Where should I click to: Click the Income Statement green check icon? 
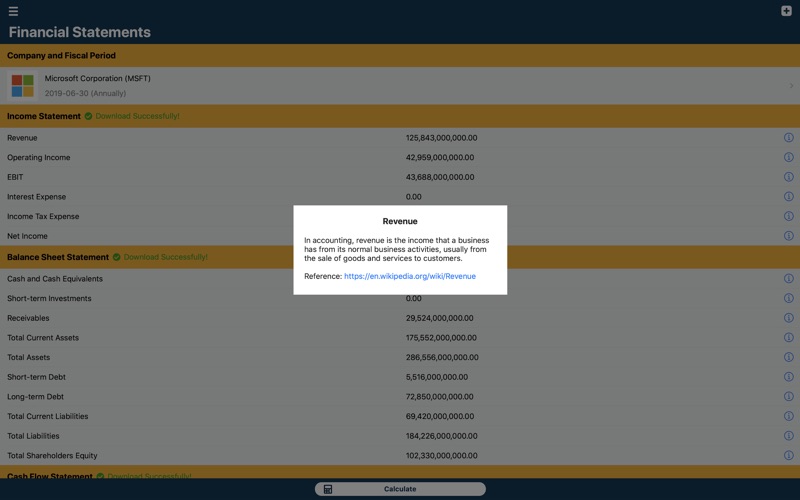(x=88, y=116)
